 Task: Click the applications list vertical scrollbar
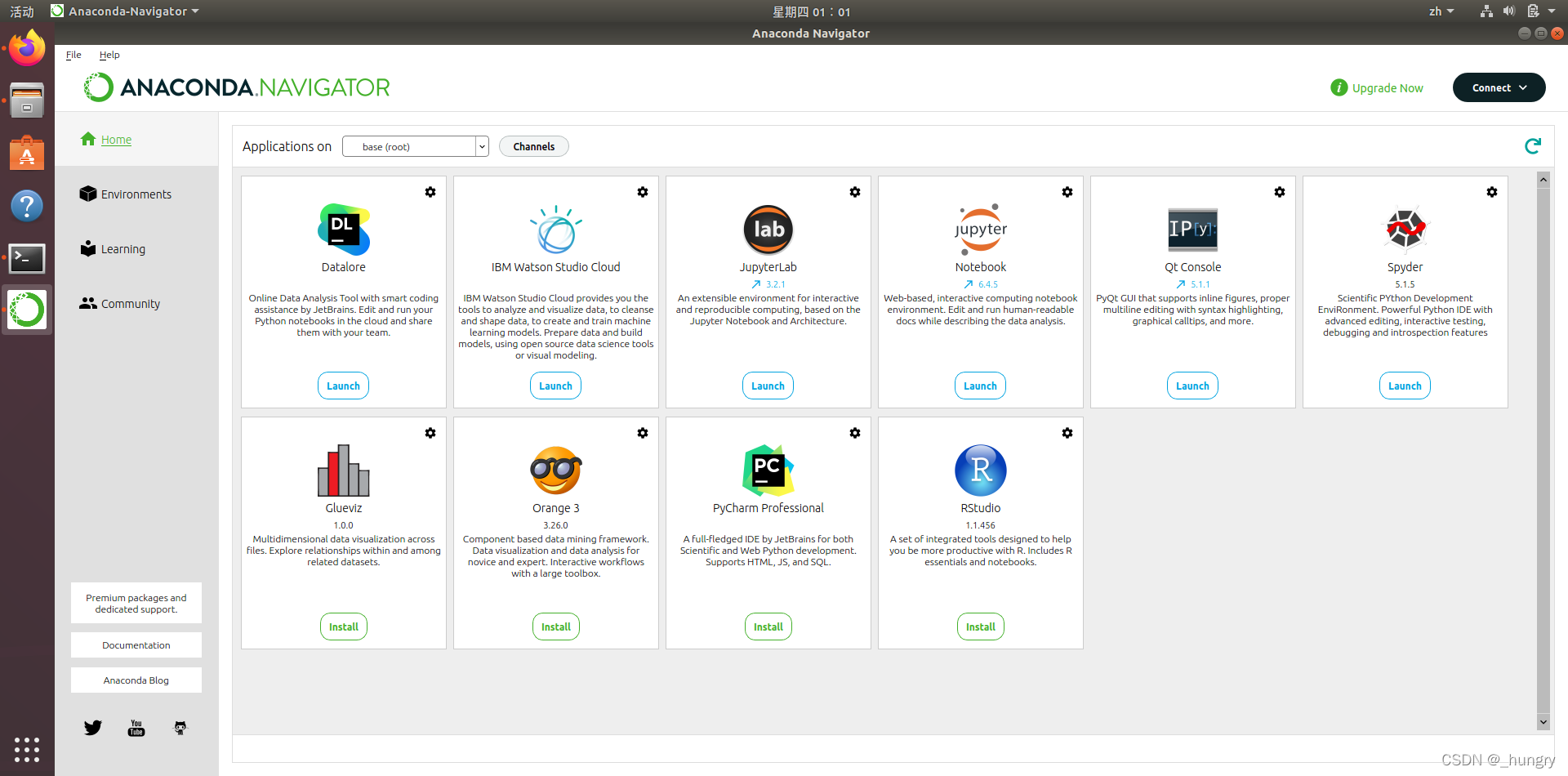pos(1543,449)
